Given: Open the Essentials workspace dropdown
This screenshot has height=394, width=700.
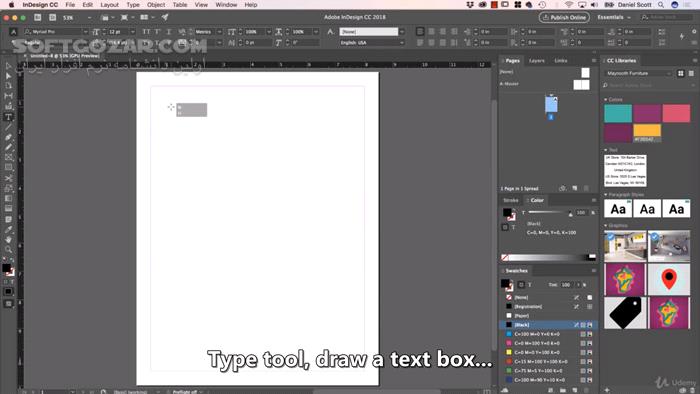Looking at the screenshot, I should (x=614, y=17).
